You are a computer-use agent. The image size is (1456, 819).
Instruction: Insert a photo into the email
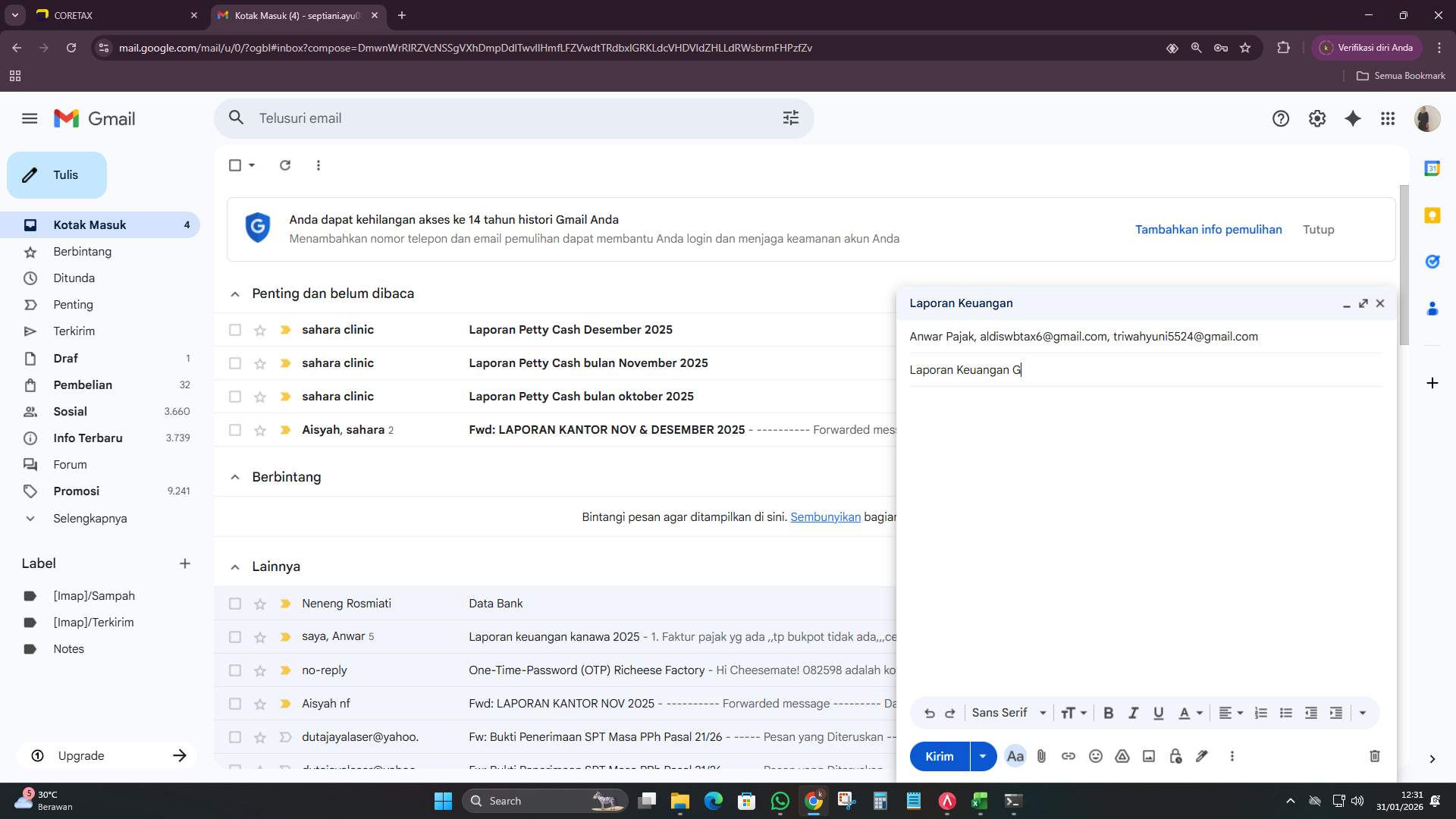click(1148, 756)
